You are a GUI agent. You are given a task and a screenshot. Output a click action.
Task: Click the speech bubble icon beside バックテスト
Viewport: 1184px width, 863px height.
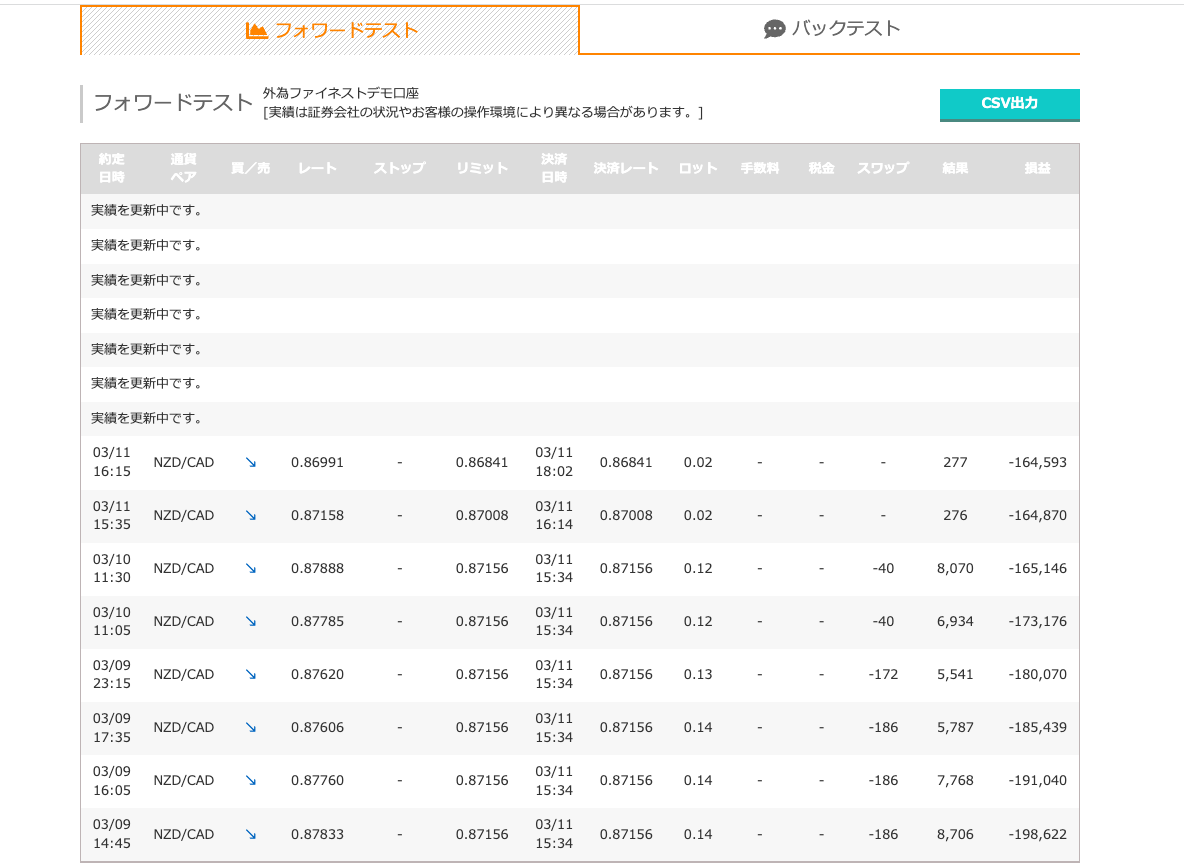point(774,30)
